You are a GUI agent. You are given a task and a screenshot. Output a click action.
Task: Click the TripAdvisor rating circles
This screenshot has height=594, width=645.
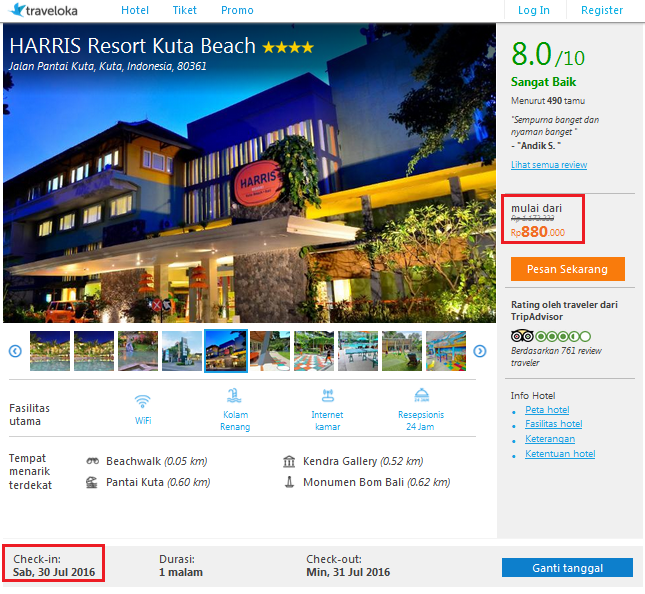(563, 336)
